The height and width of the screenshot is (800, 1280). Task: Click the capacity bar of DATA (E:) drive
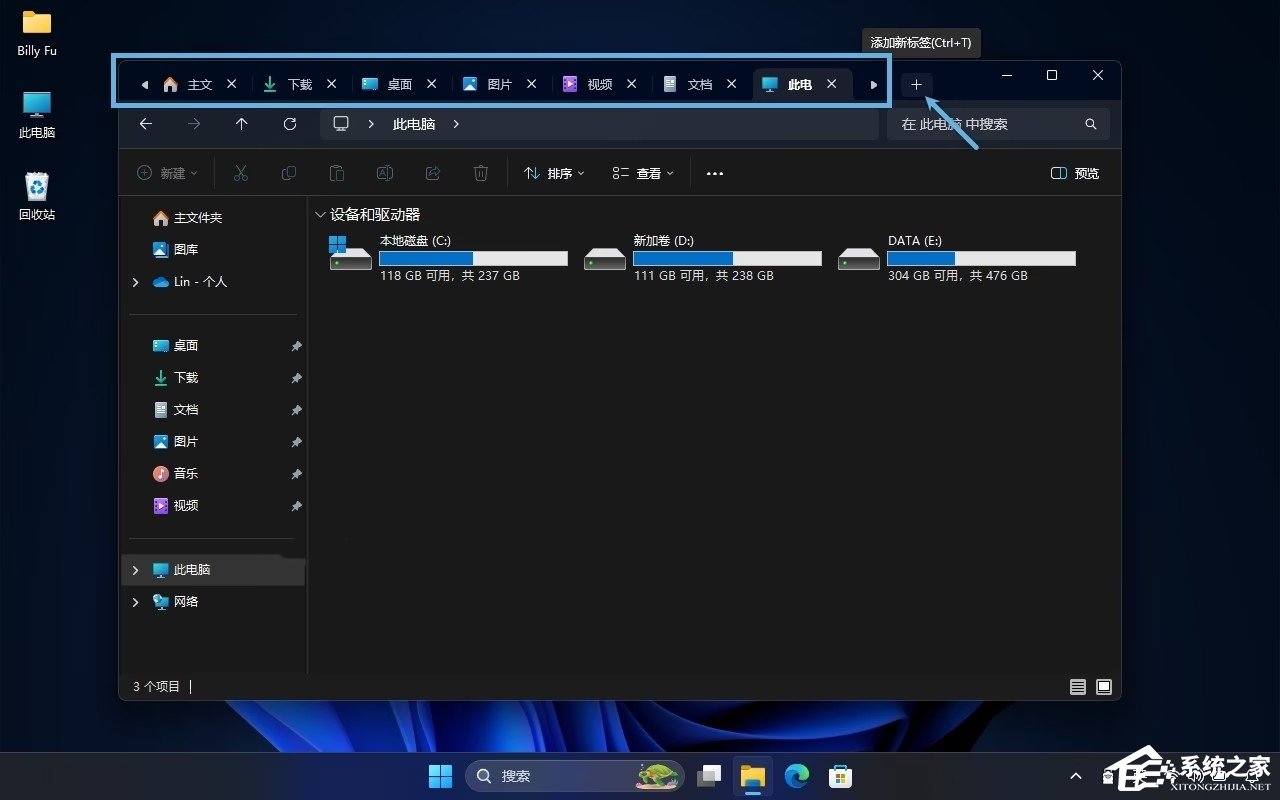pos(980,258)
